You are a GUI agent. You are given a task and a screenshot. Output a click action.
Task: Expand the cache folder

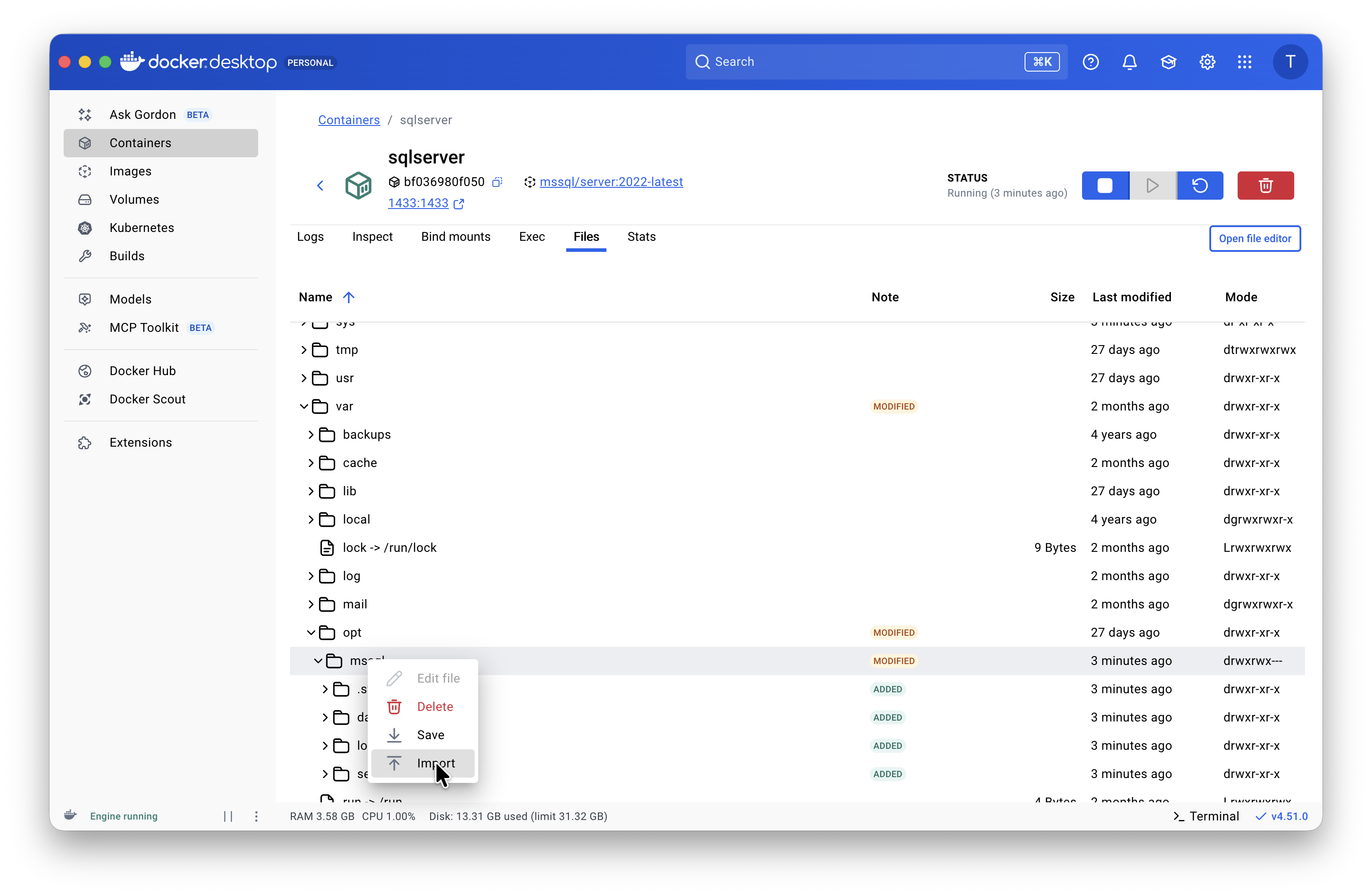pyautogui.click(x=311, y=463)
